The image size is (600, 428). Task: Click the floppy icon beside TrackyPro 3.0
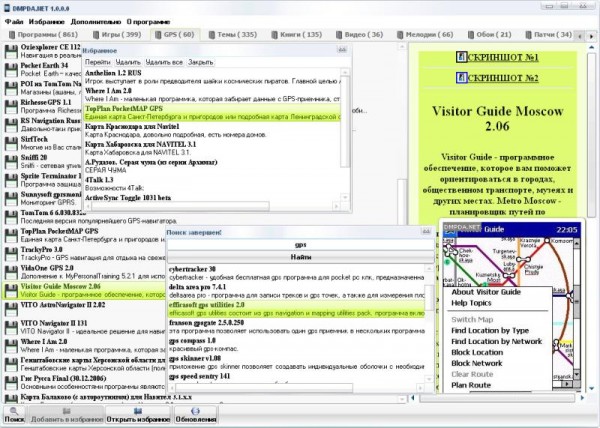click(11, 254)
